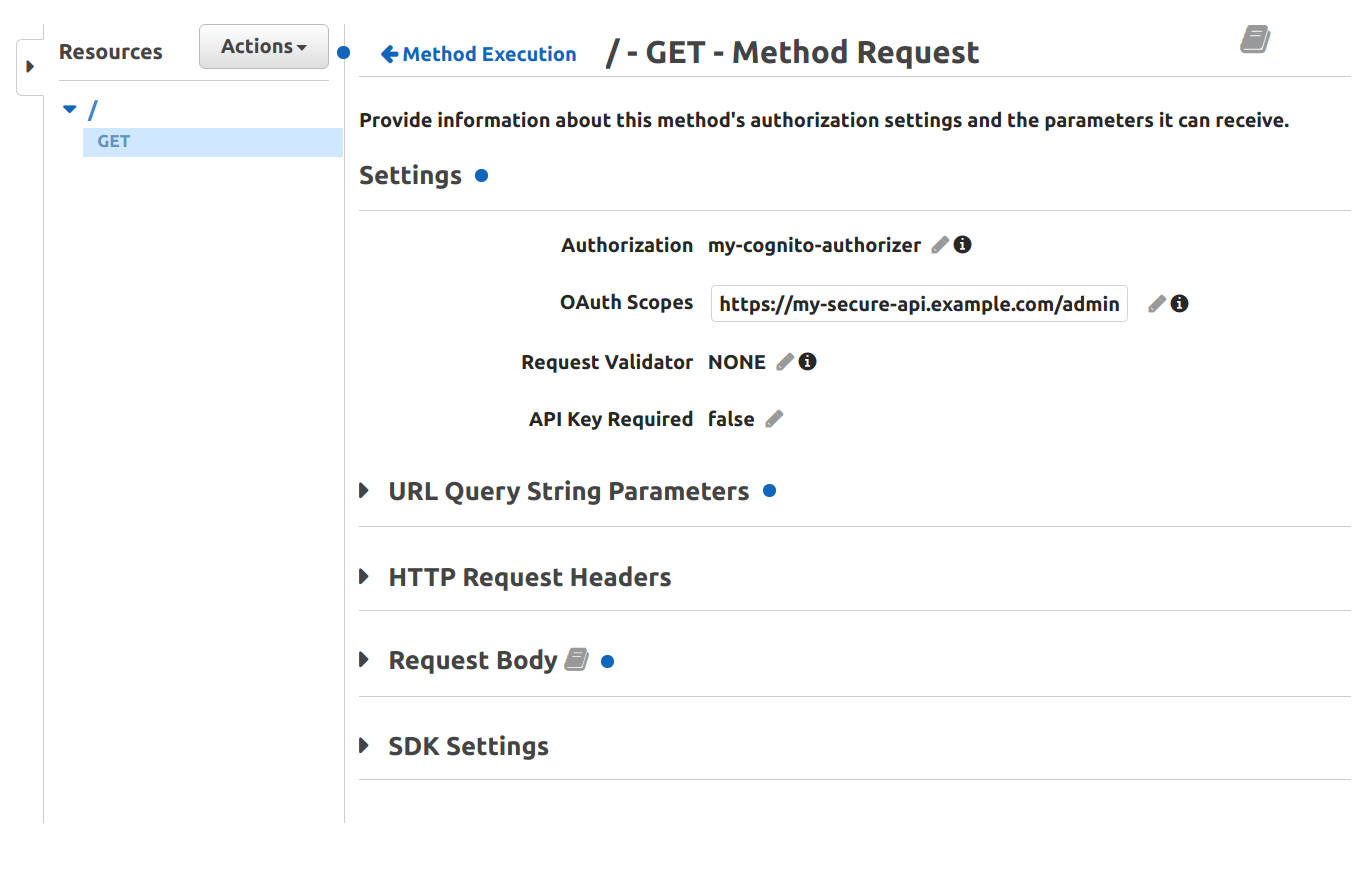Viewport: 1366px width, 879px height.
Task: Click inside the OAuth Scopes text field
Action: click(918, 303)
